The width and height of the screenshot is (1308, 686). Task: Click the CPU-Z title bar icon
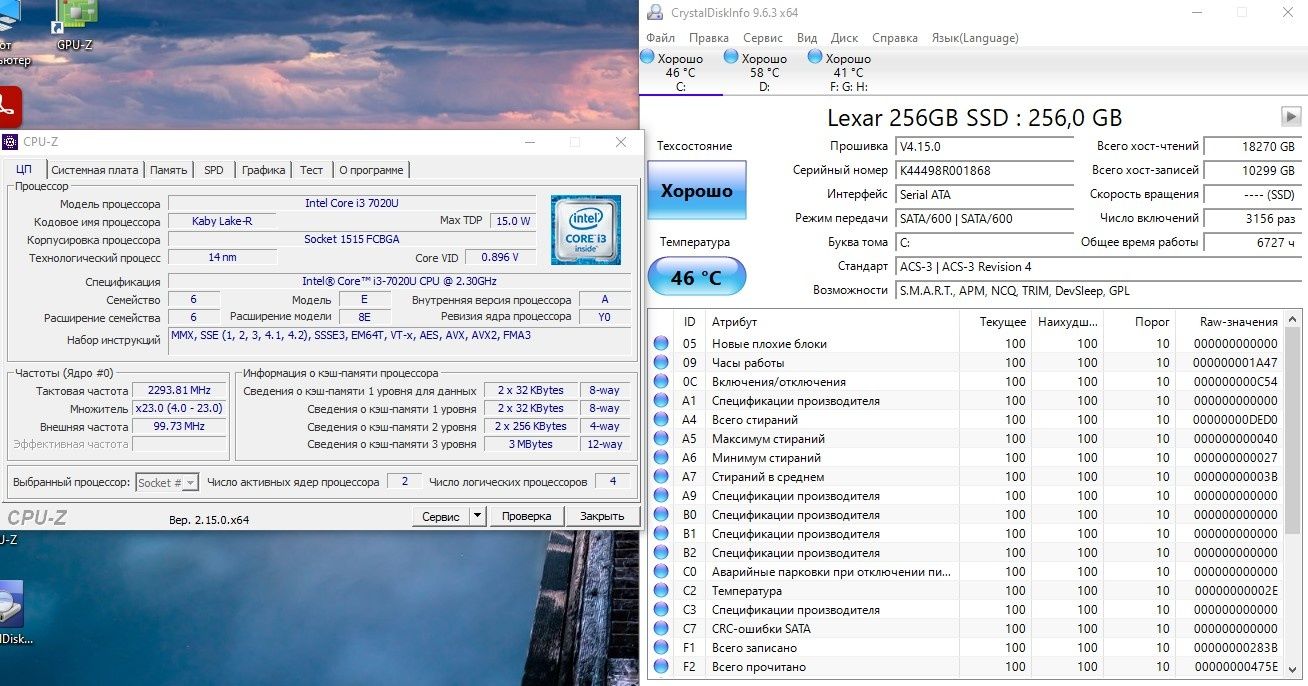click(9, 142)
